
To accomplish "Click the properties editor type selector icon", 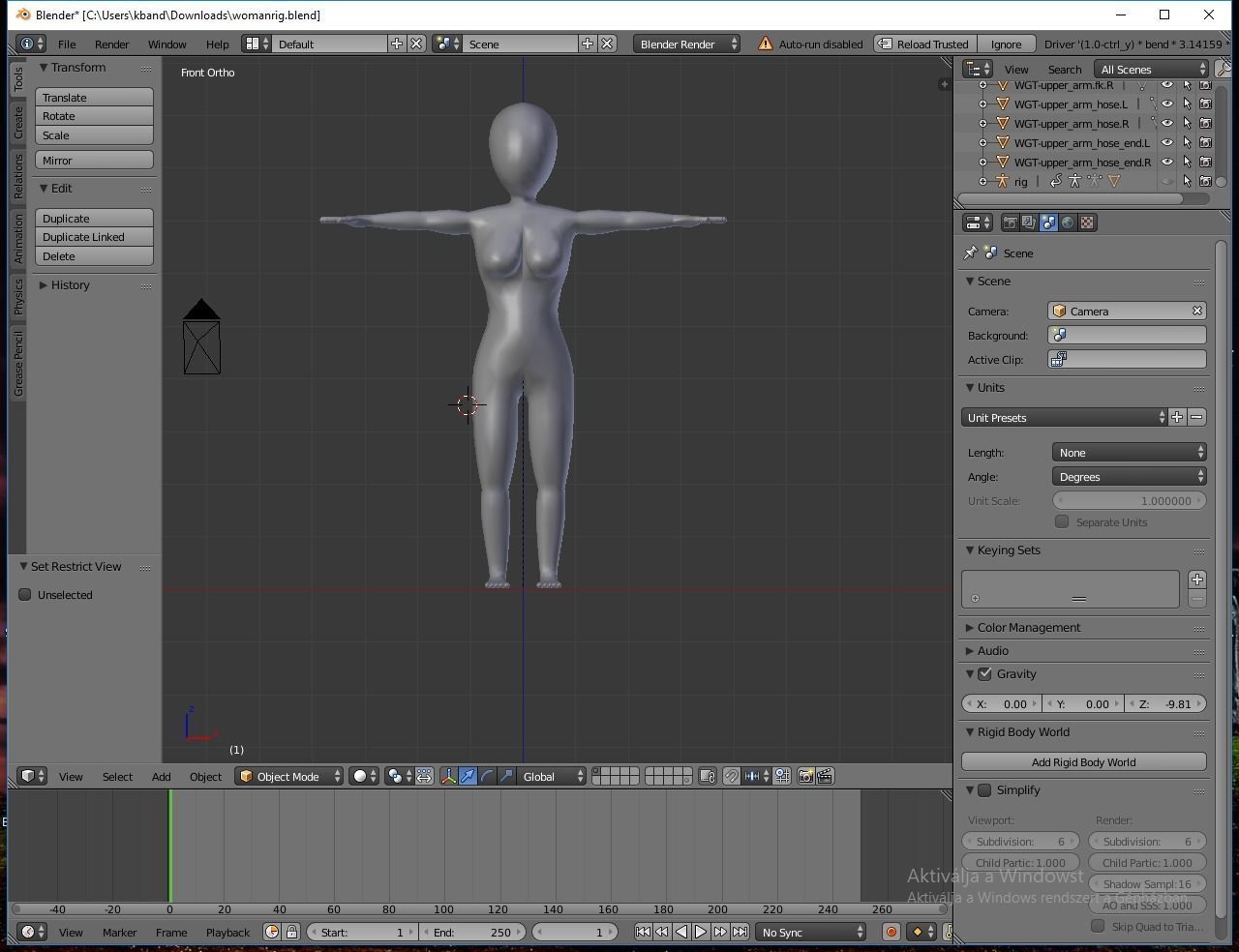I will (x=979, y=223).
